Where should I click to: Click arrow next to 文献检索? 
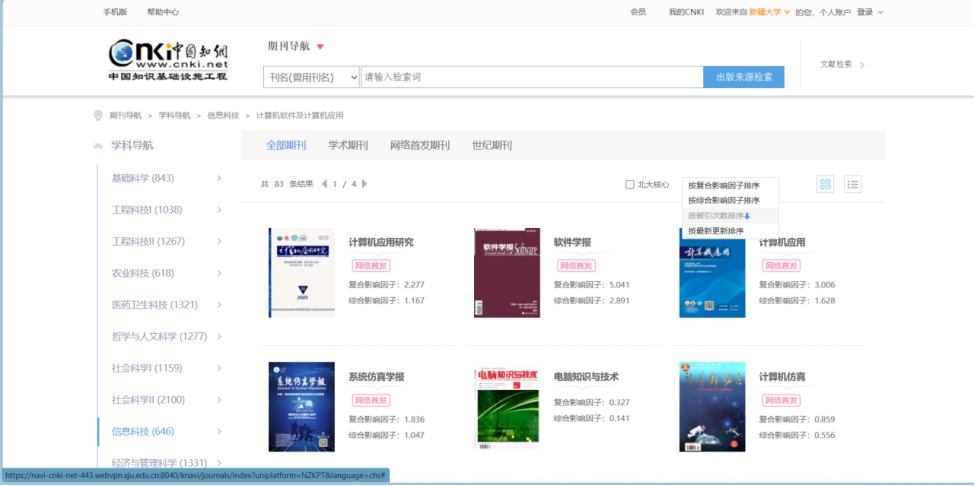pyautogui.click(x=862, y=65)
